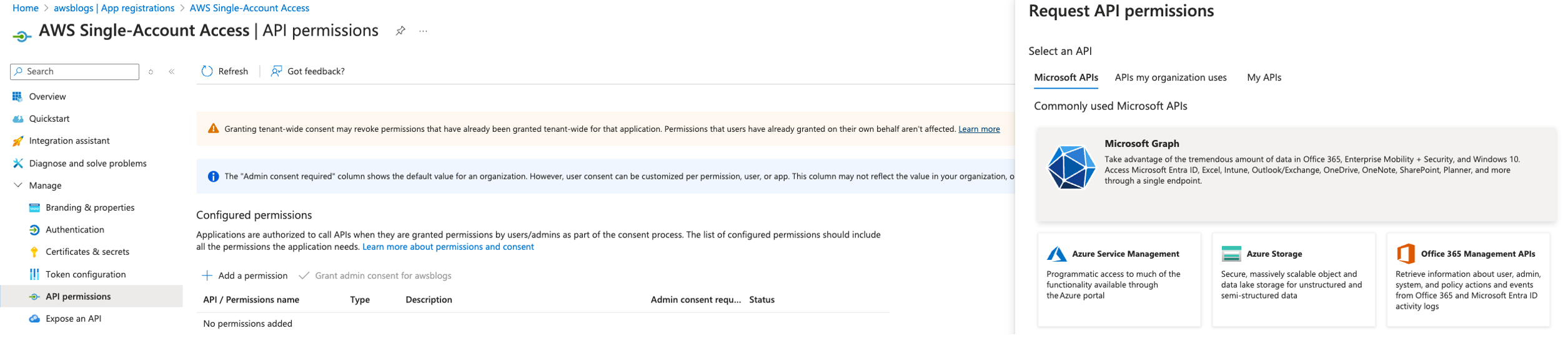Click the up-down sort arrows beside Search
Screen dimensions: 1568x353
[151, 72]
